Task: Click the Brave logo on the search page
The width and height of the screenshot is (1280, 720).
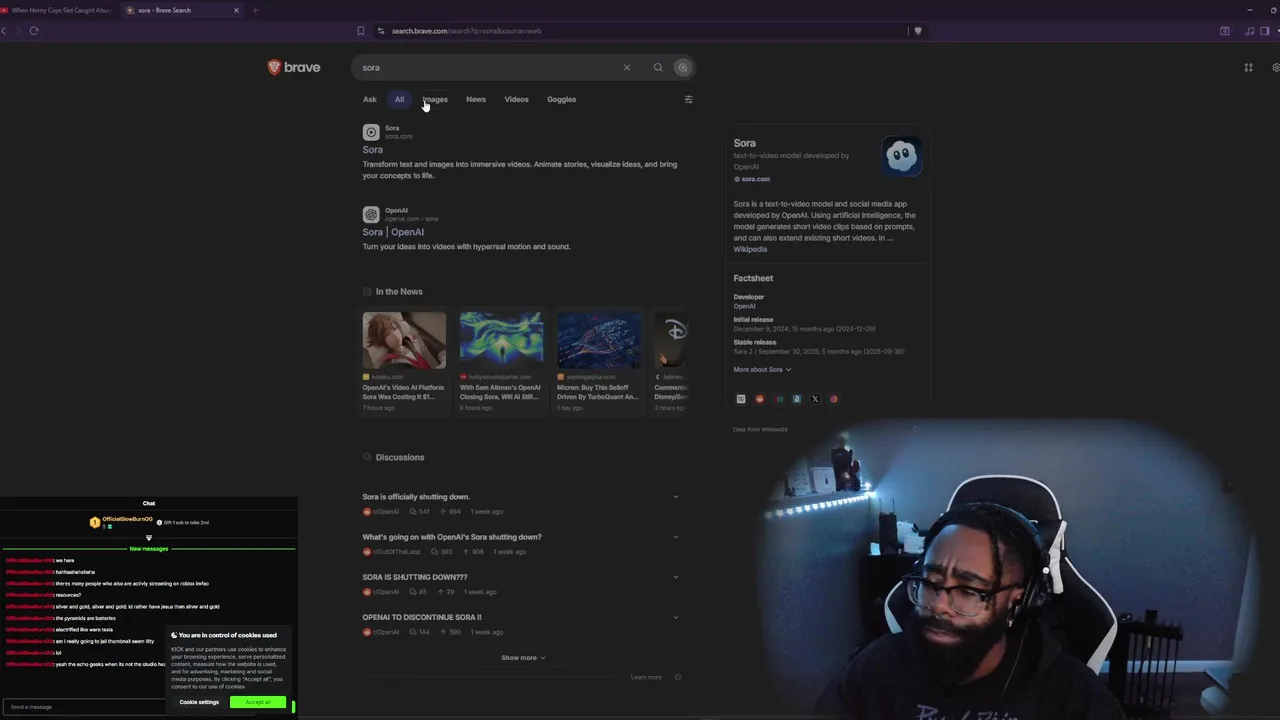Action: click(x=294, y=67)
